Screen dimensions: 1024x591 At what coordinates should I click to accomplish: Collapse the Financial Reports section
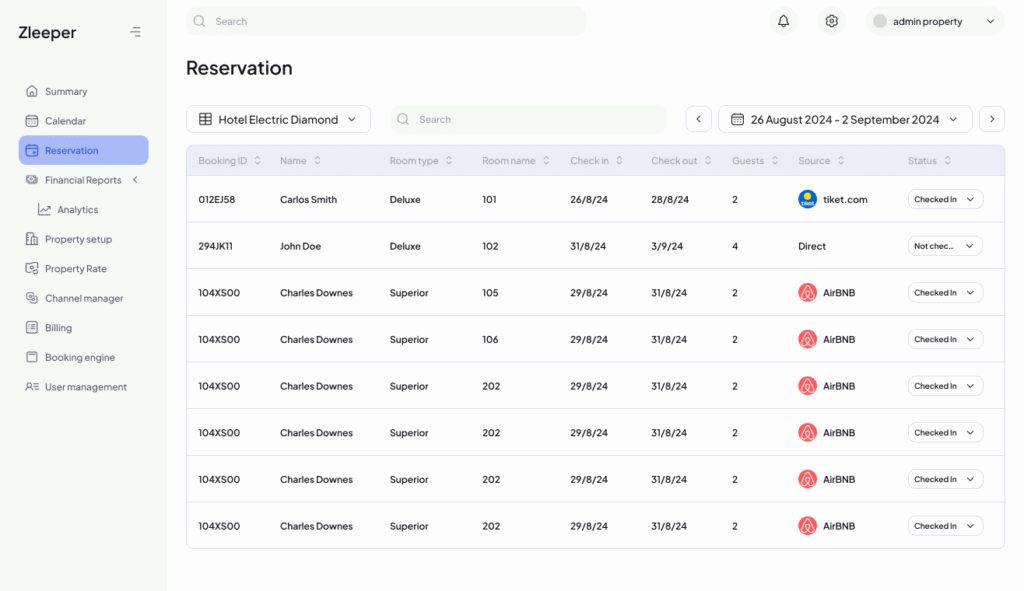pos(135,180)
